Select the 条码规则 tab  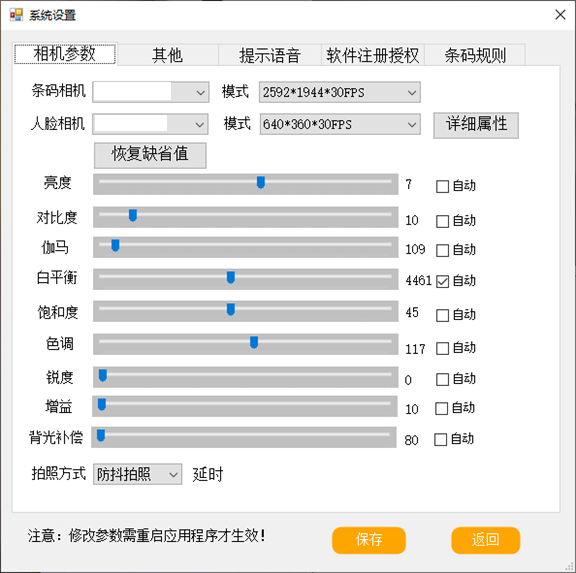(x=475, y=55)
